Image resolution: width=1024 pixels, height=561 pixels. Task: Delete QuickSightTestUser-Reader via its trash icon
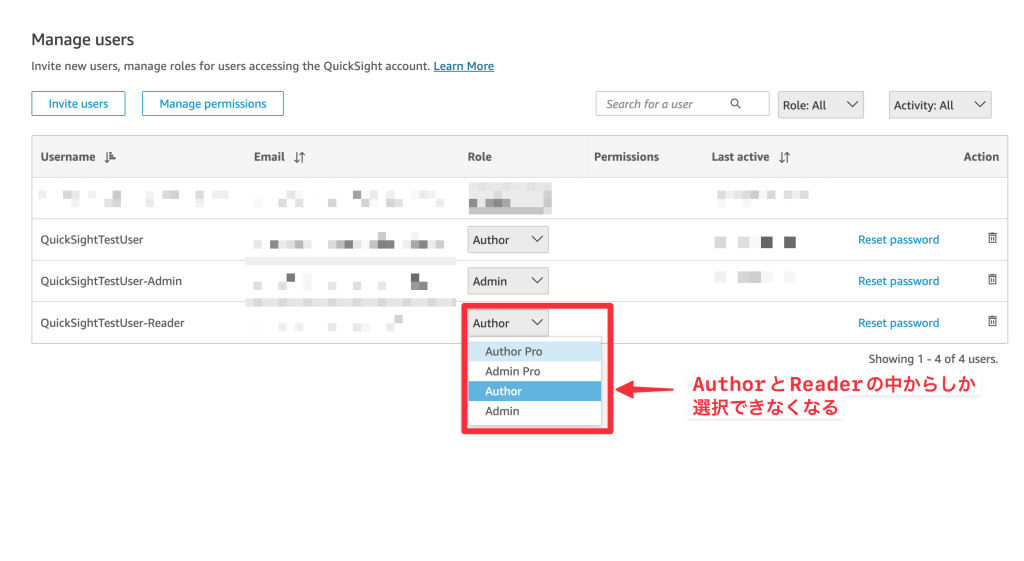click(x=992, y=321)
